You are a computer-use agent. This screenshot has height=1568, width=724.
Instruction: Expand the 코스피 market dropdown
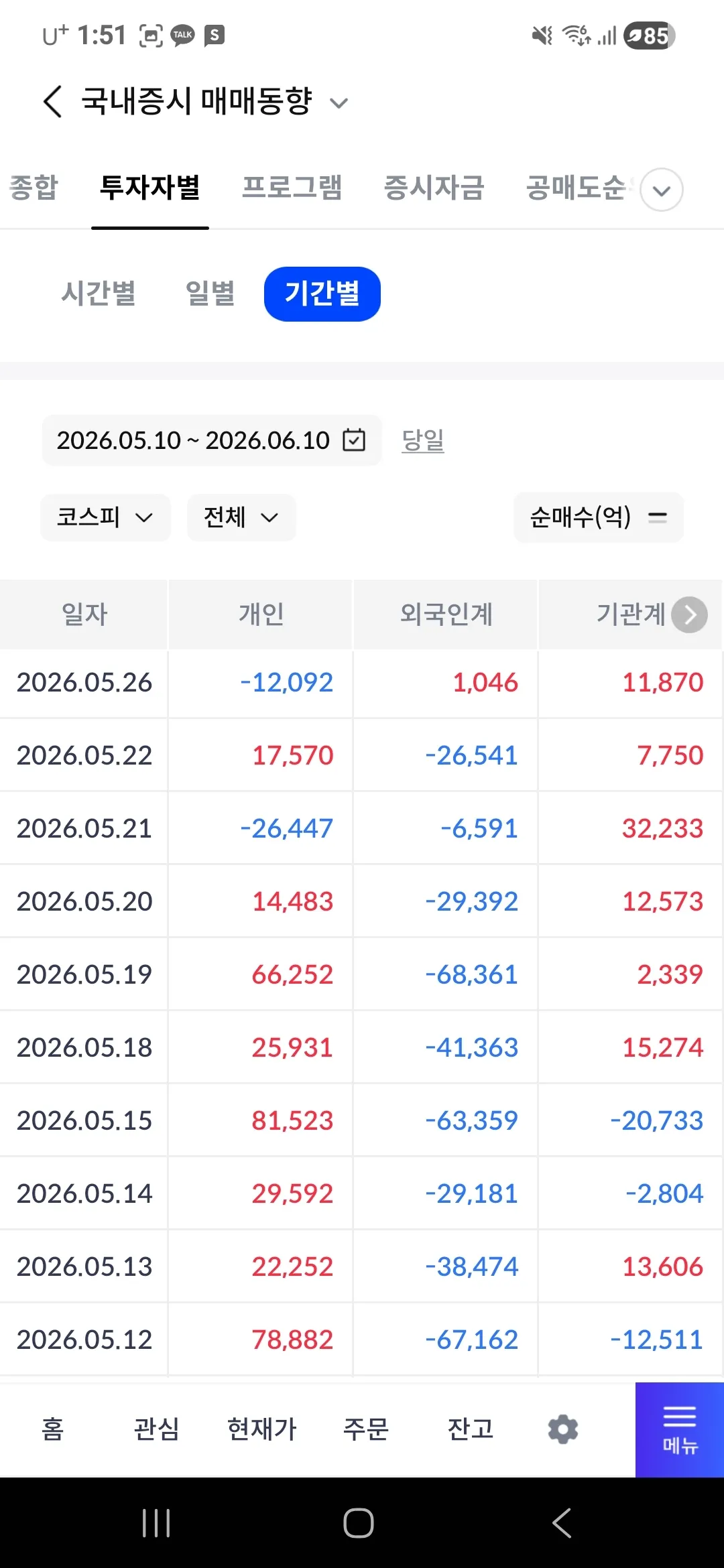[x=105, y=517]
